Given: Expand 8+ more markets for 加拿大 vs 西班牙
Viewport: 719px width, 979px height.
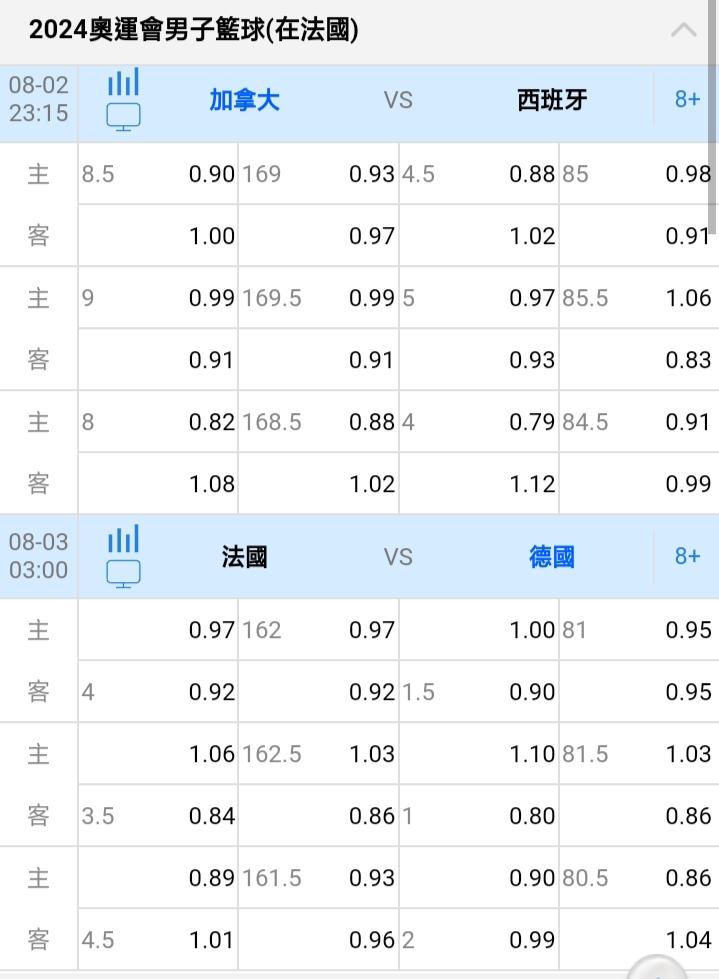Looking at the screenshot, I should [687, 100].
